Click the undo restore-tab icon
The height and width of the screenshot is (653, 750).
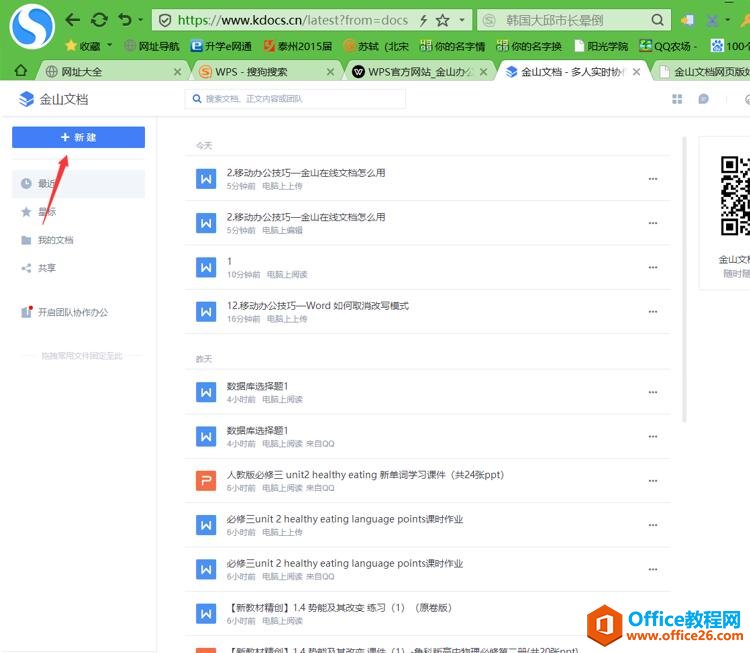(x=125, y=20)
